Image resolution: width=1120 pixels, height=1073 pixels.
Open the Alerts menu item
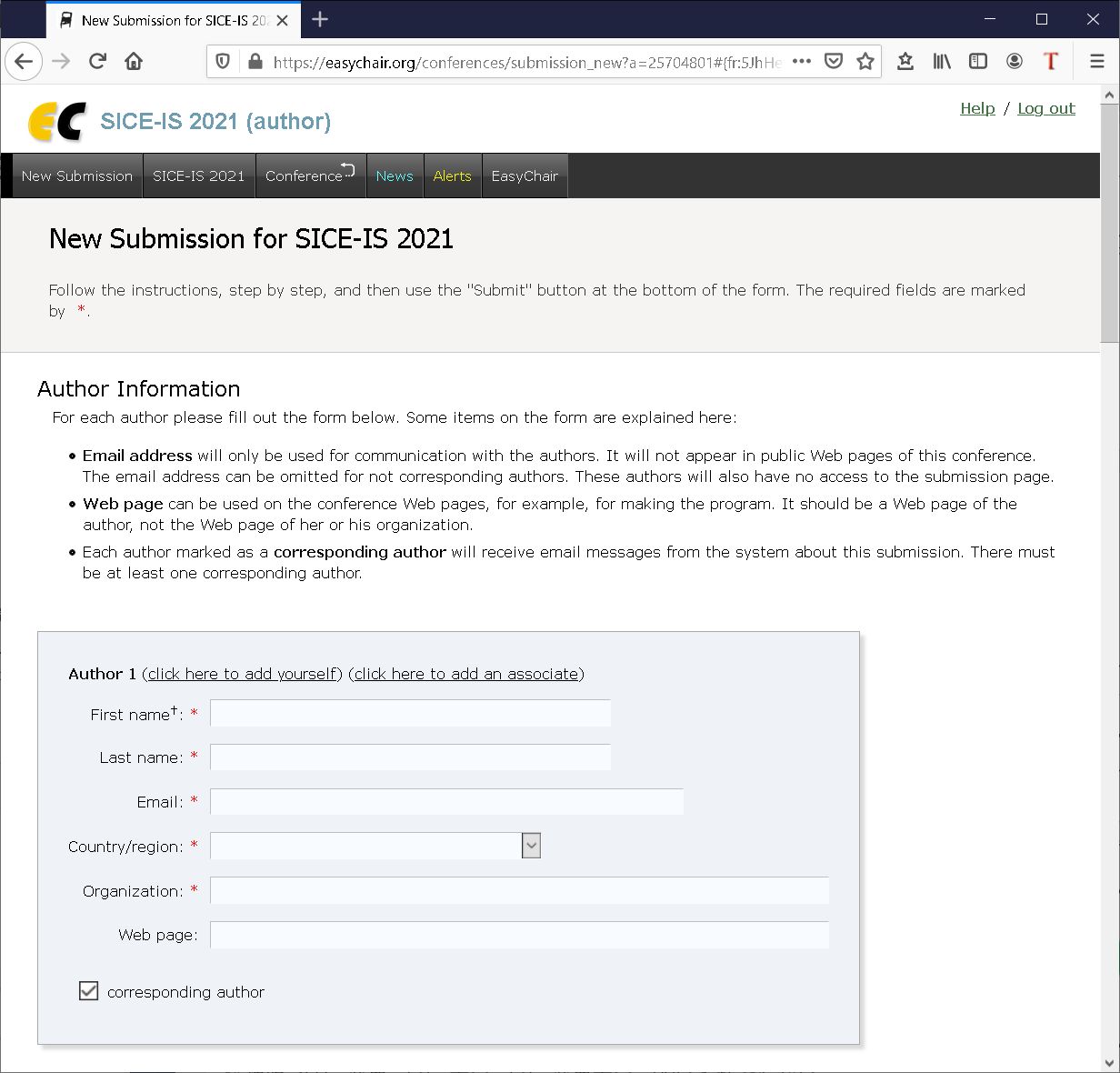[x=452, y=176]
